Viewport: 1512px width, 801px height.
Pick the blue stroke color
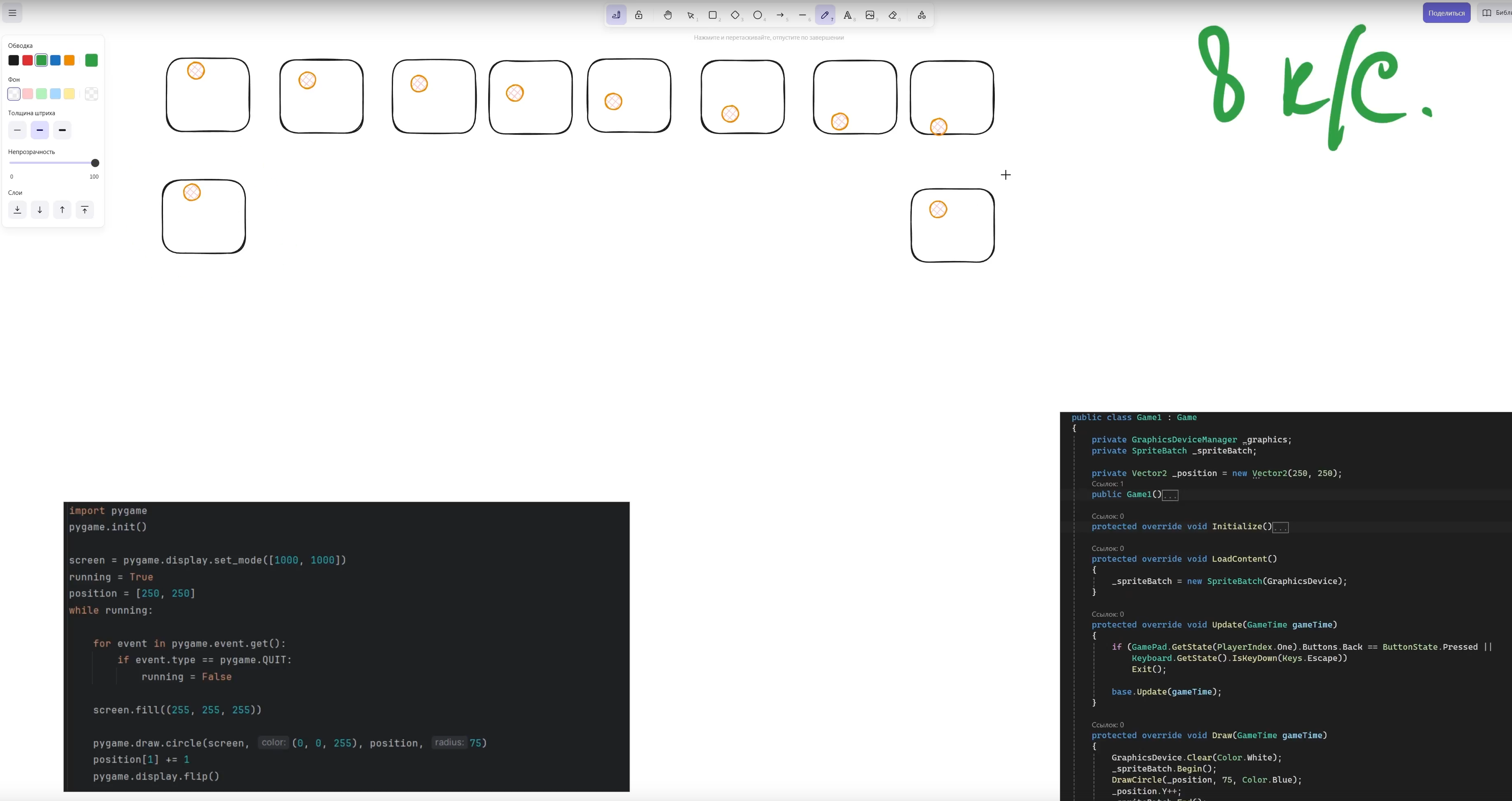tap(55, 60)
